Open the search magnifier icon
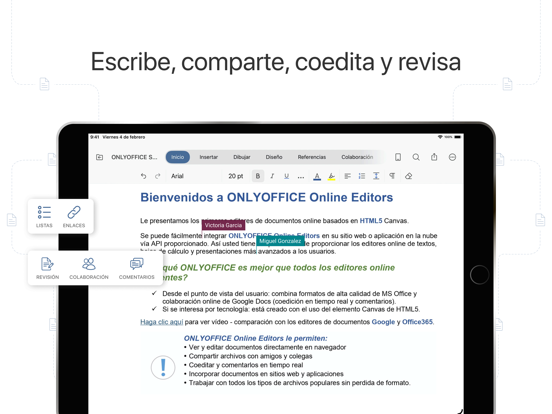 pos(416,157)
